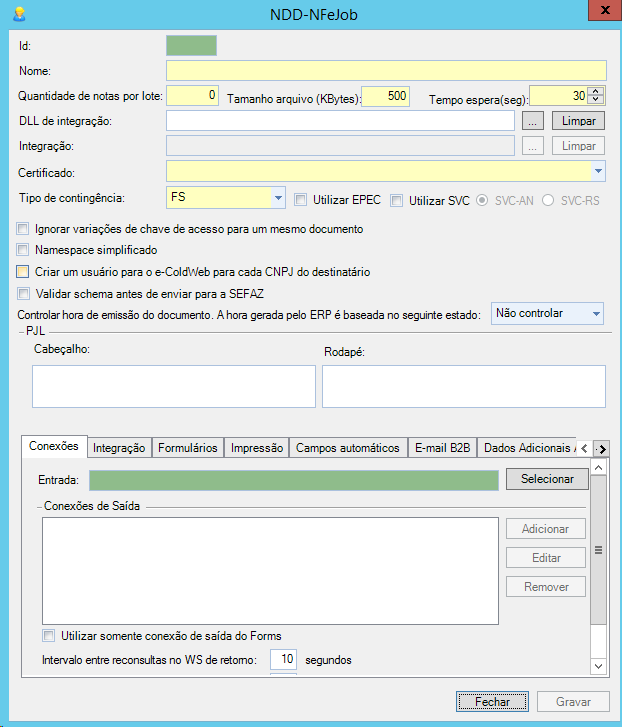Screen dimensions: 622x727
Task: Click Selecionar button for Entrada
Action: point(547,479)
